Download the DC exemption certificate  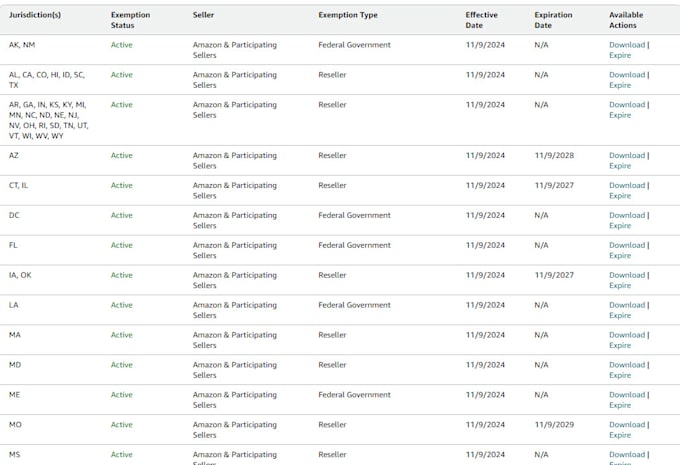click(x=627, y=215)
